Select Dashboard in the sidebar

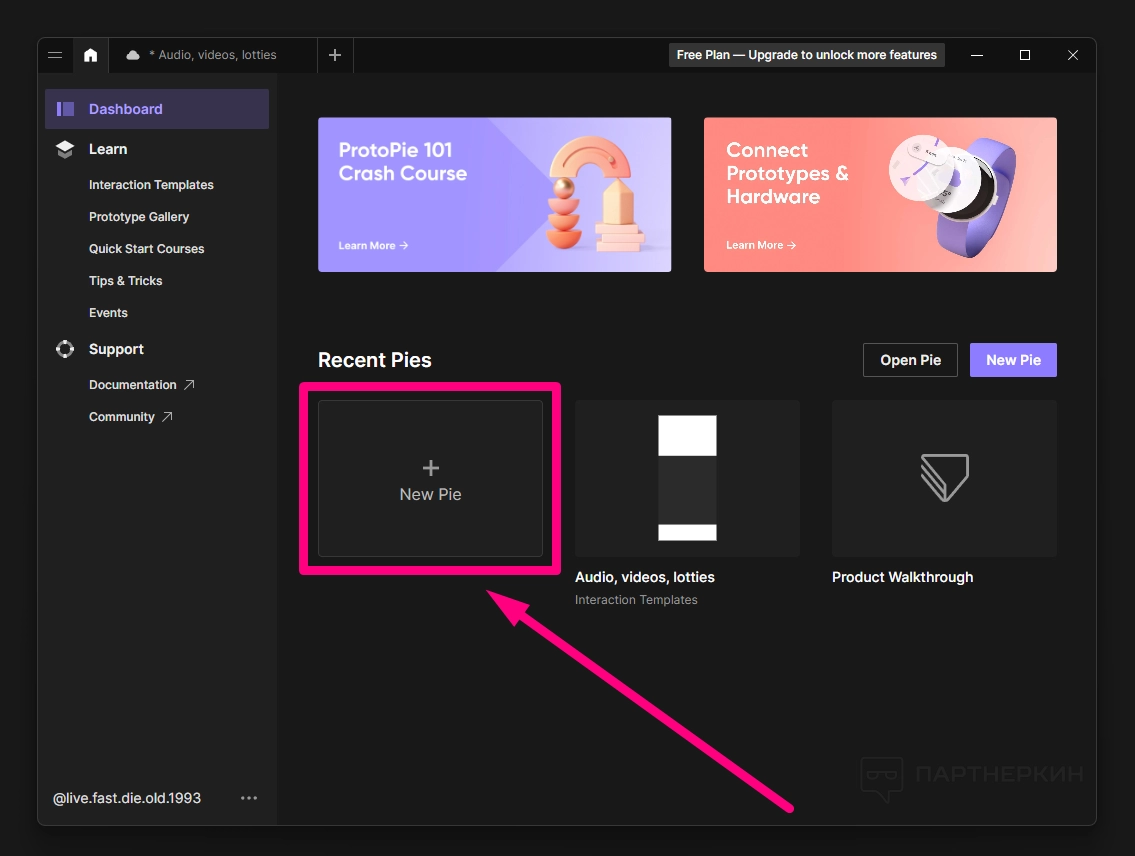[x=157, y=109]
